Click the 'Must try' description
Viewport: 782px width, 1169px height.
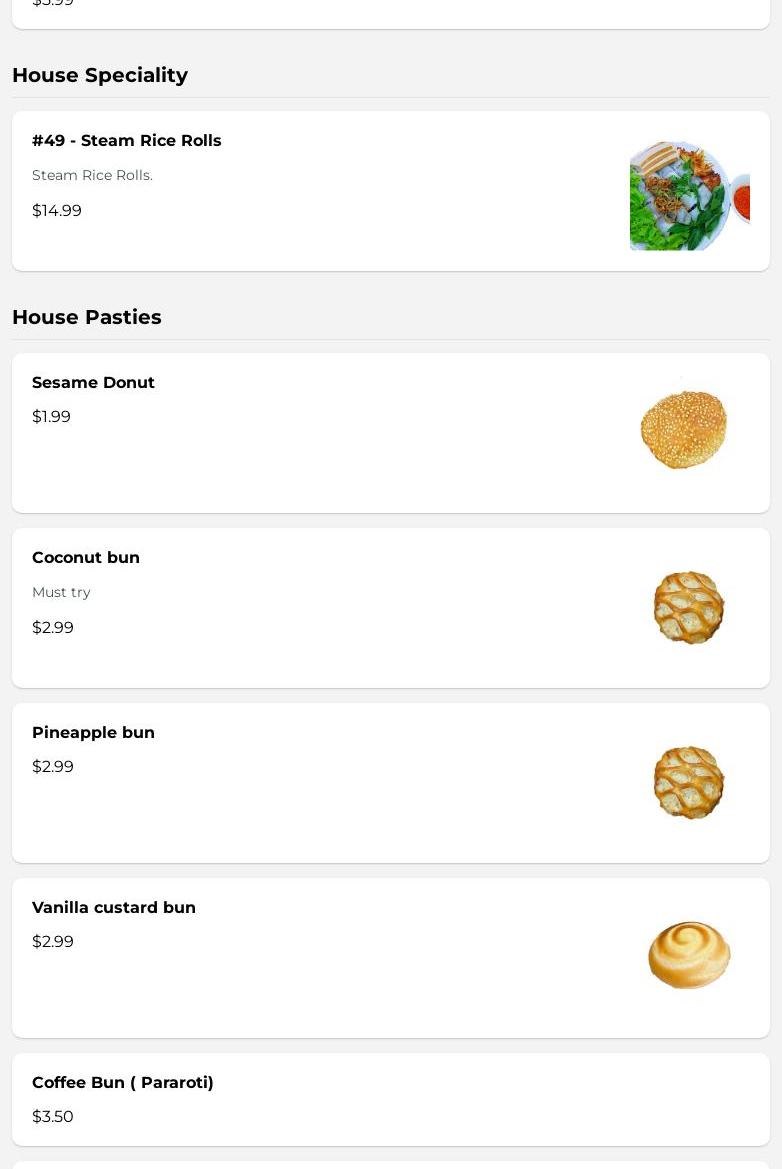click(61, 592)
